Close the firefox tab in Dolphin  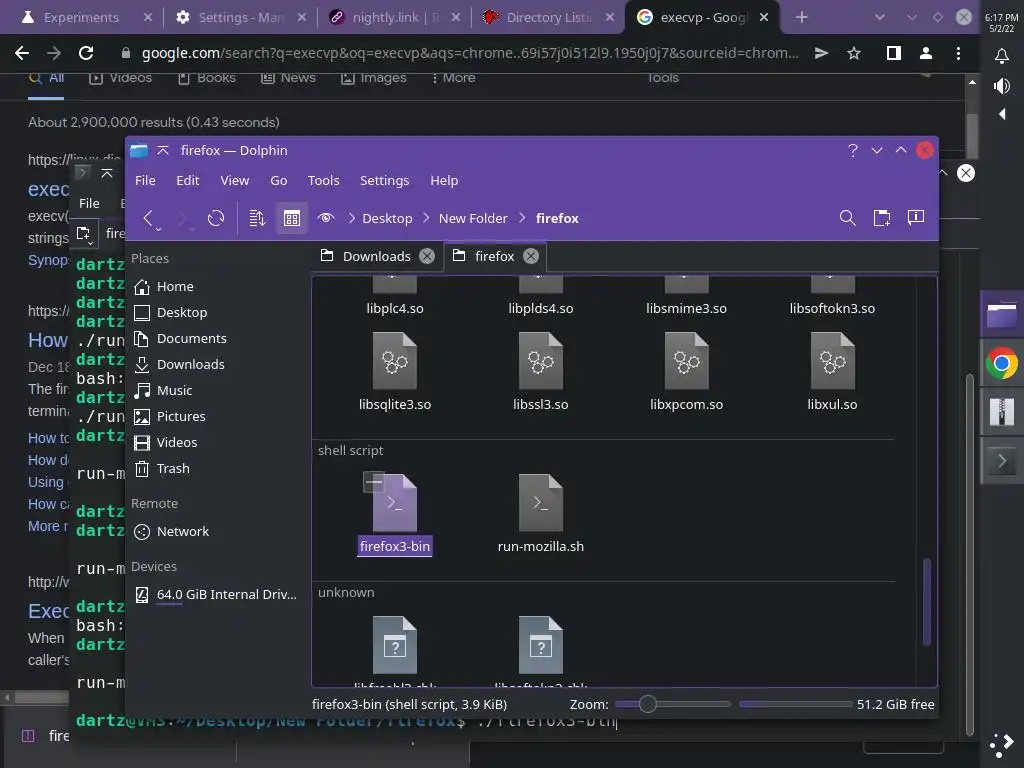click(x=531, y=256)
